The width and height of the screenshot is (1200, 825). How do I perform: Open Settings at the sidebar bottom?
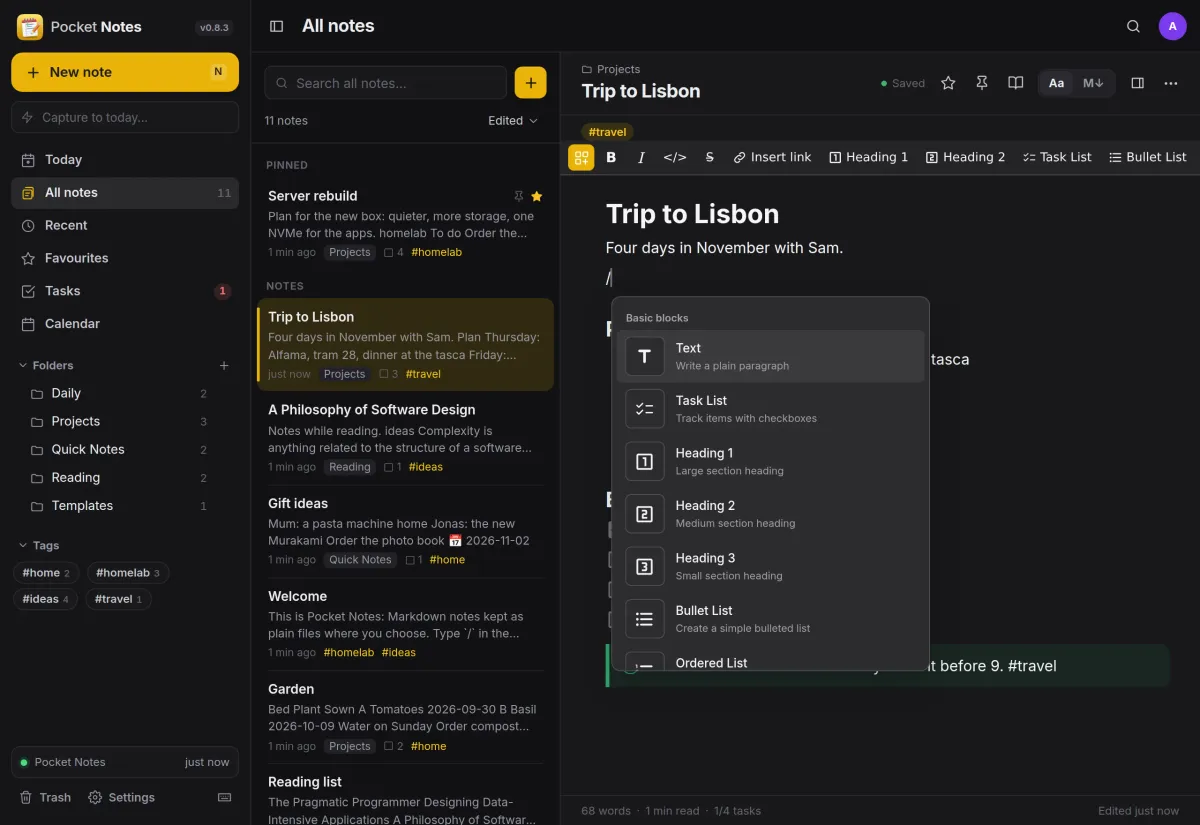tap(122, 797)
